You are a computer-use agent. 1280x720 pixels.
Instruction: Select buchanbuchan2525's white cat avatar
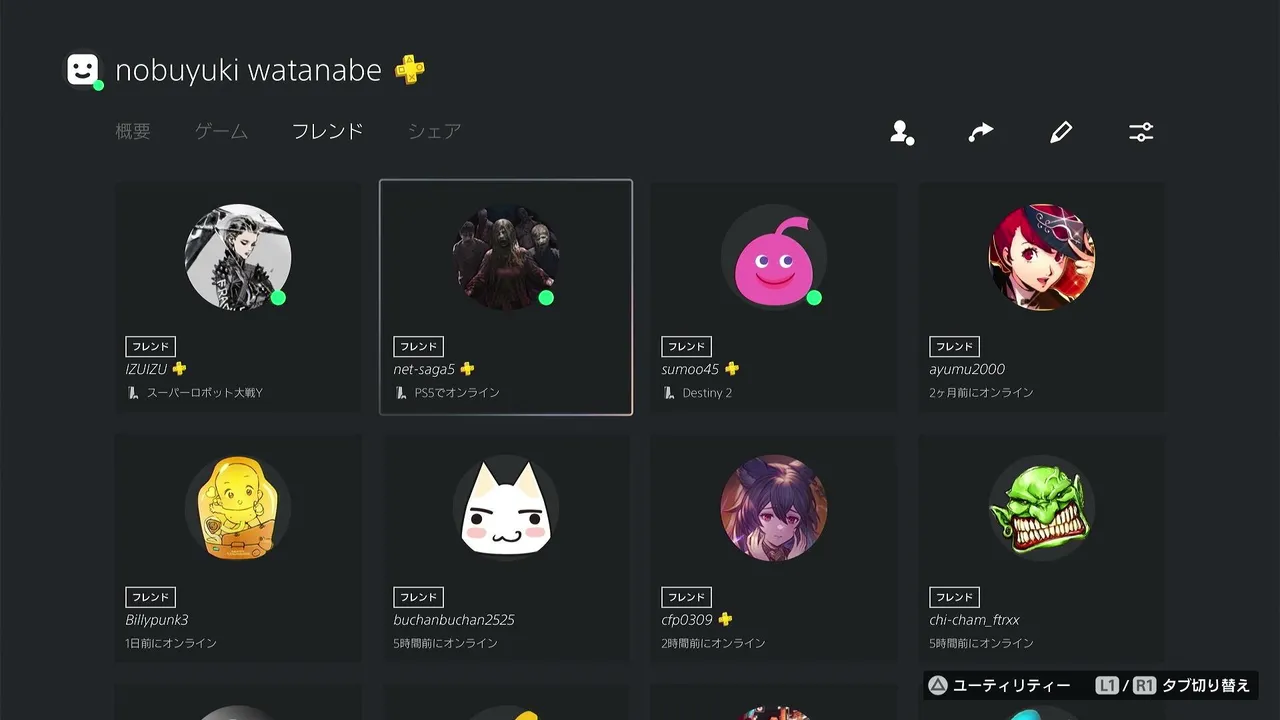pyautogui.click(x=506, y=508)
